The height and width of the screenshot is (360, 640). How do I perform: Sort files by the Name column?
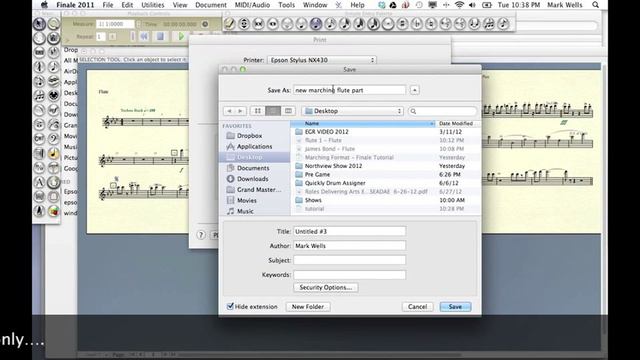coord(362,123)
